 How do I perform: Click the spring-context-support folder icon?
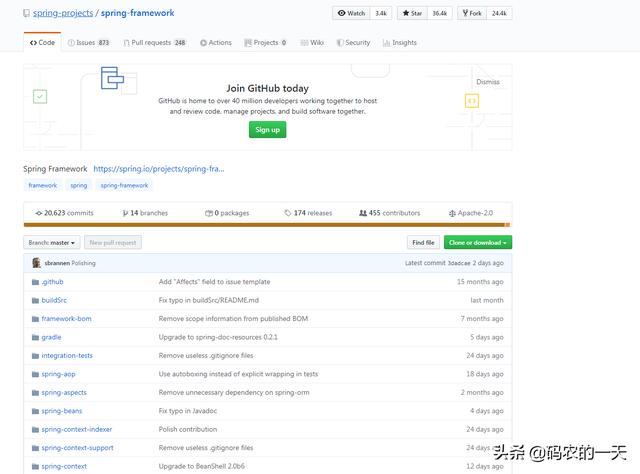[36, 448]
